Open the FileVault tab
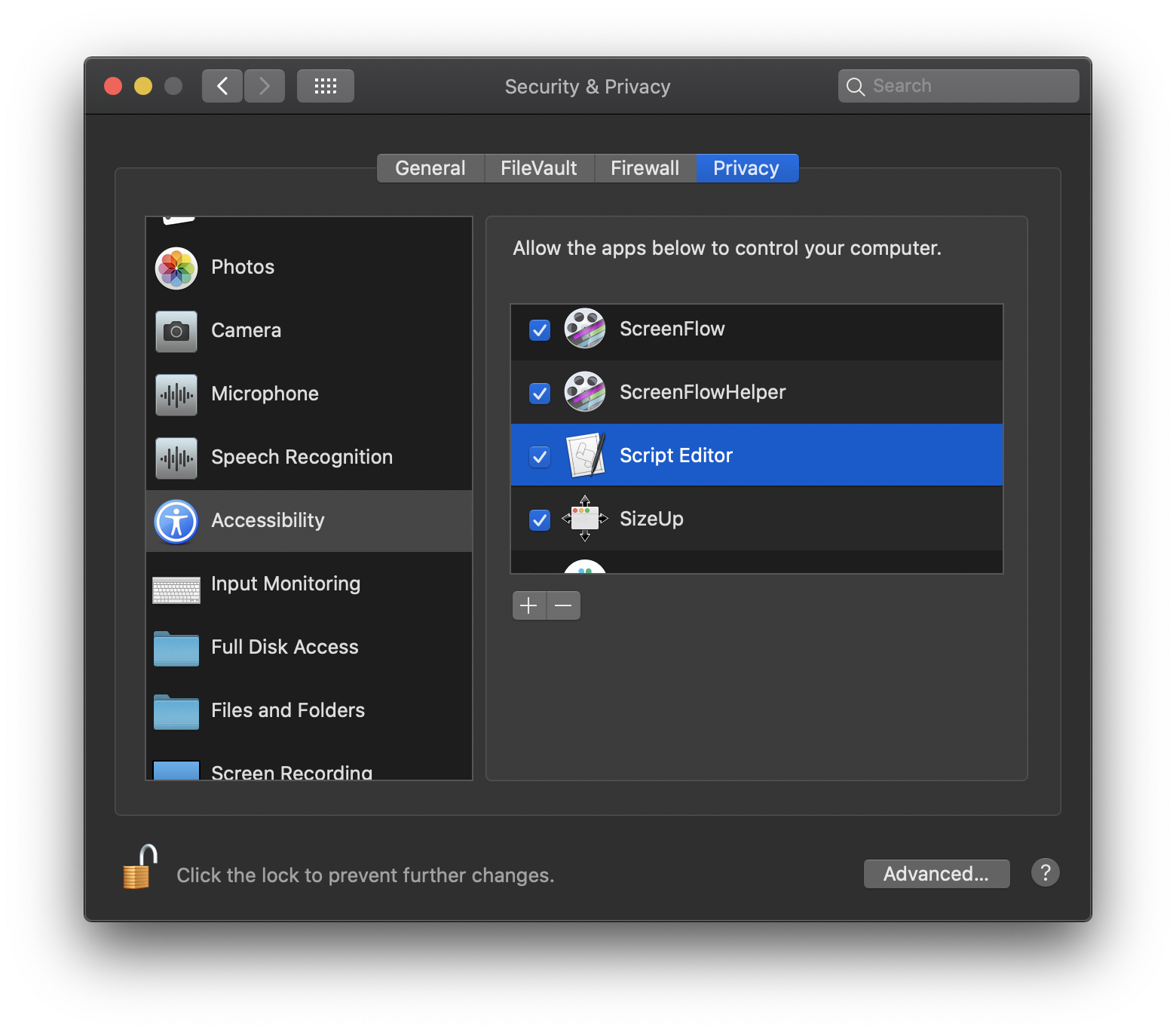The width and height of the screenshot is (1176, 1033). coord(539,168)
